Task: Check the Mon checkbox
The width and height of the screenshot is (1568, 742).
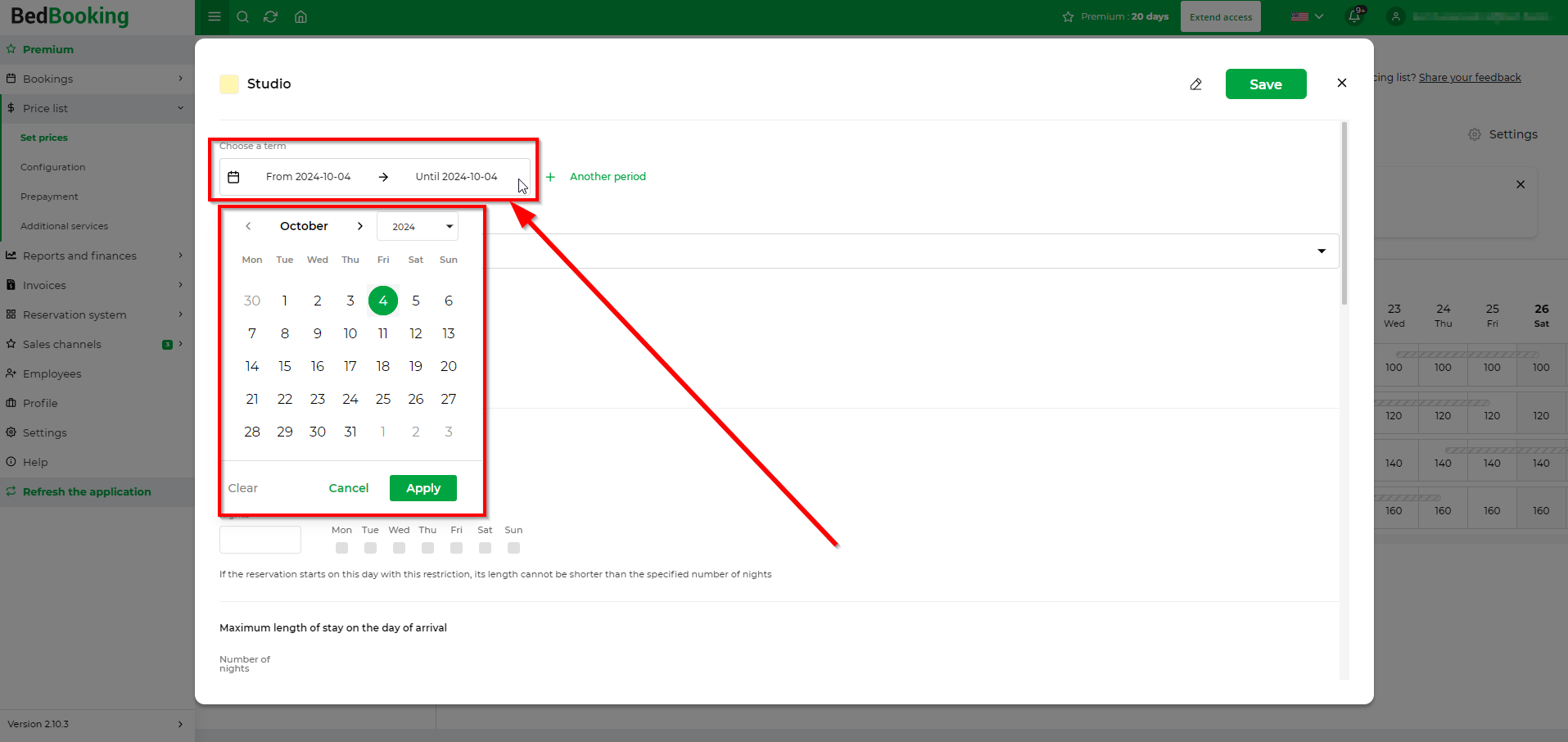Action: coord(341,548)
